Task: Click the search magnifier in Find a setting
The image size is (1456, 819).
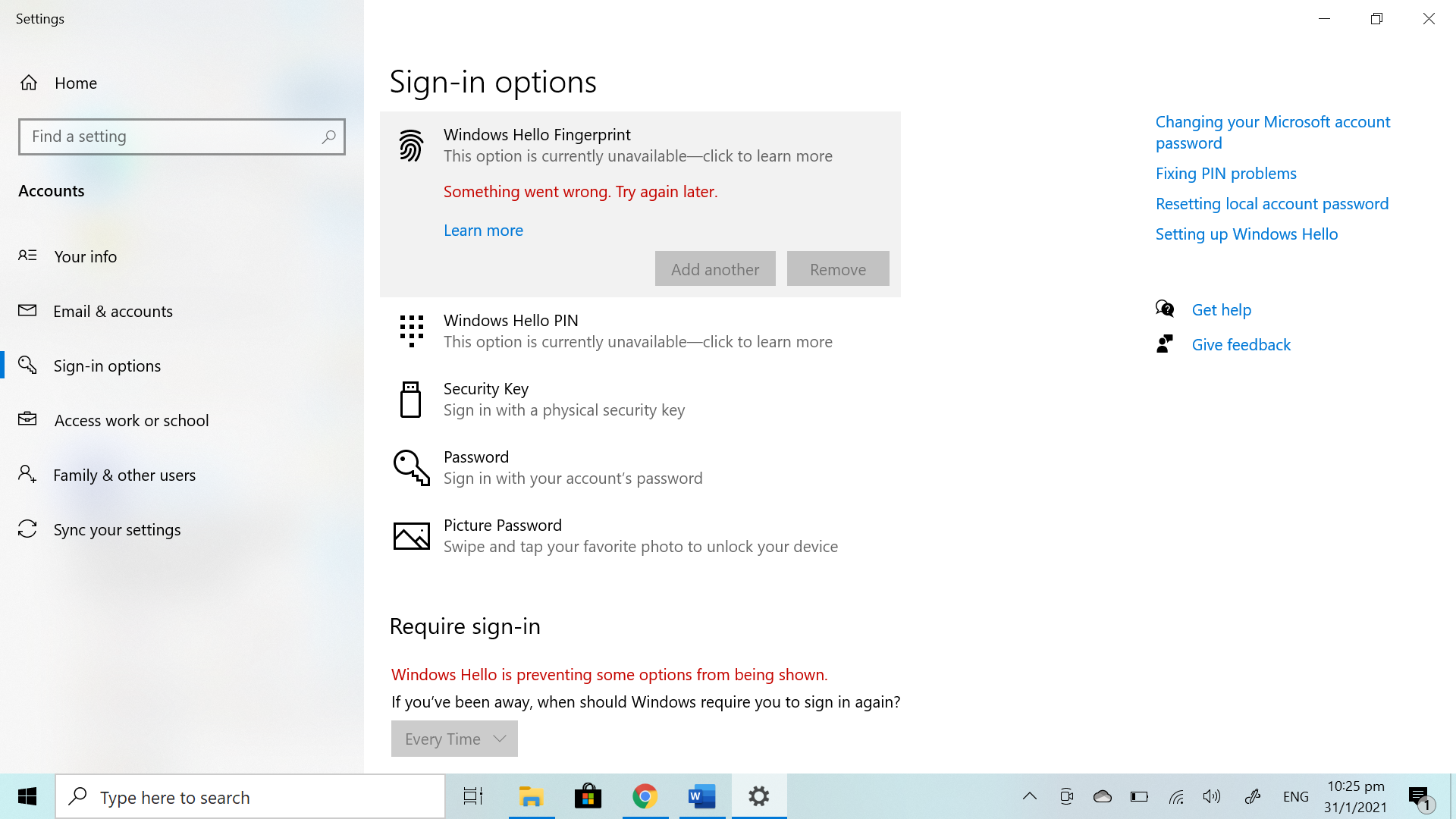Action: [x=328, y=136]
